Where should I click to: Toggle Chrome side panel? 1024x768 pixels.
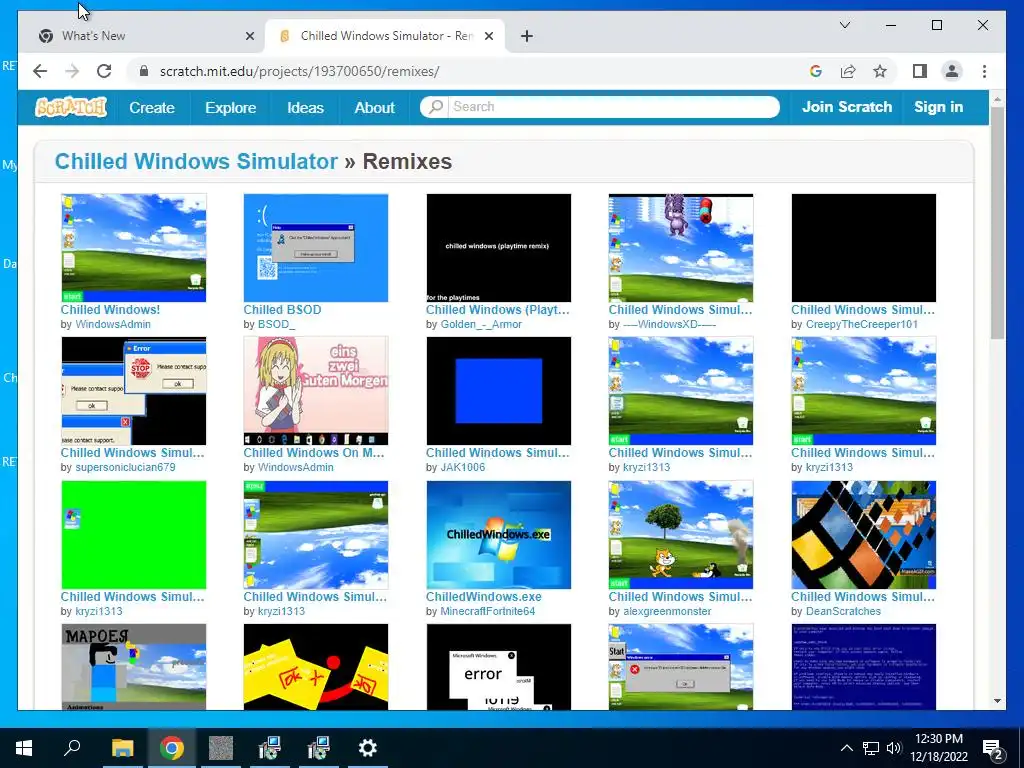tap(920, 71)
